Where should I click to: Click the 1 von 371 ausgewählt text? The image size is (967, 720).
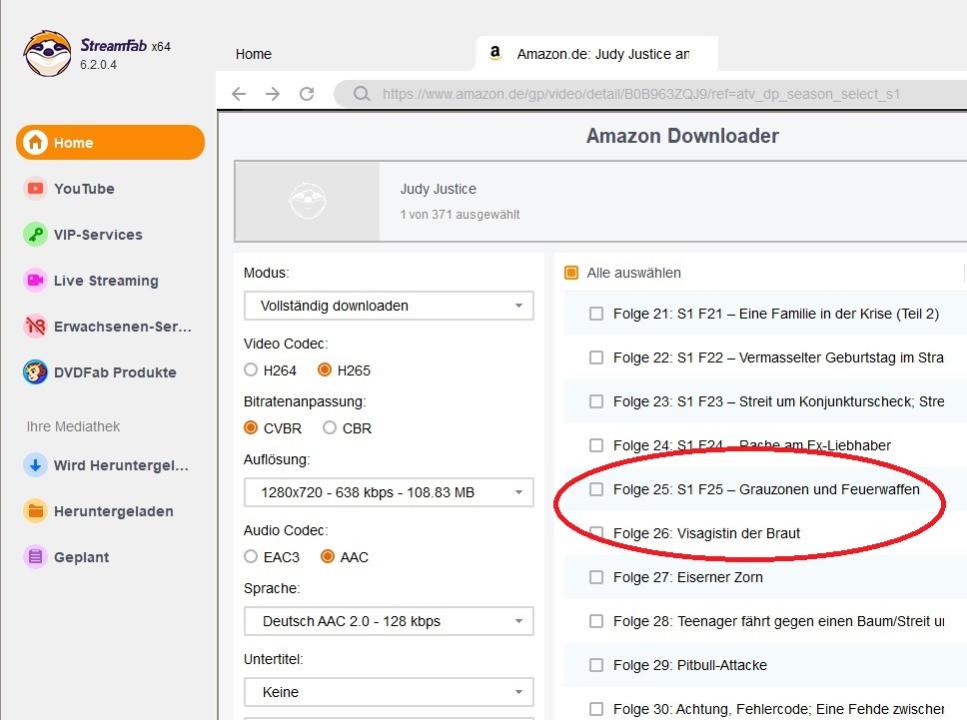(459, 214)
